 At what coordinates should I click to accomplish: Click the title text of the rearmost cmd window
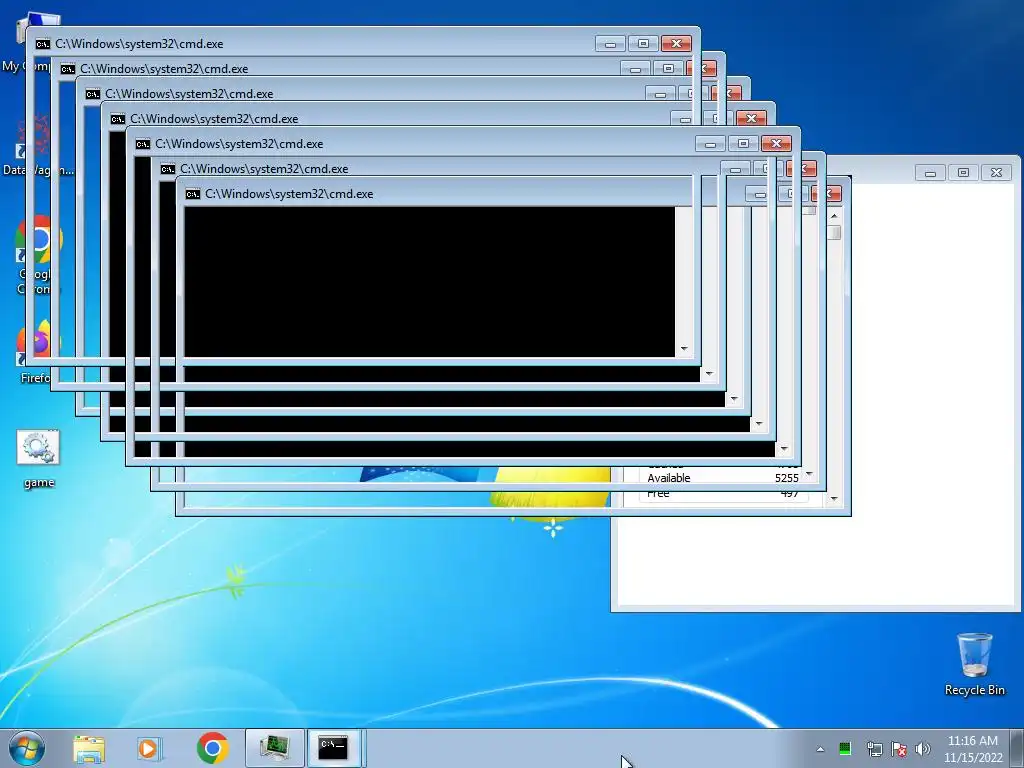click(289, 194)
